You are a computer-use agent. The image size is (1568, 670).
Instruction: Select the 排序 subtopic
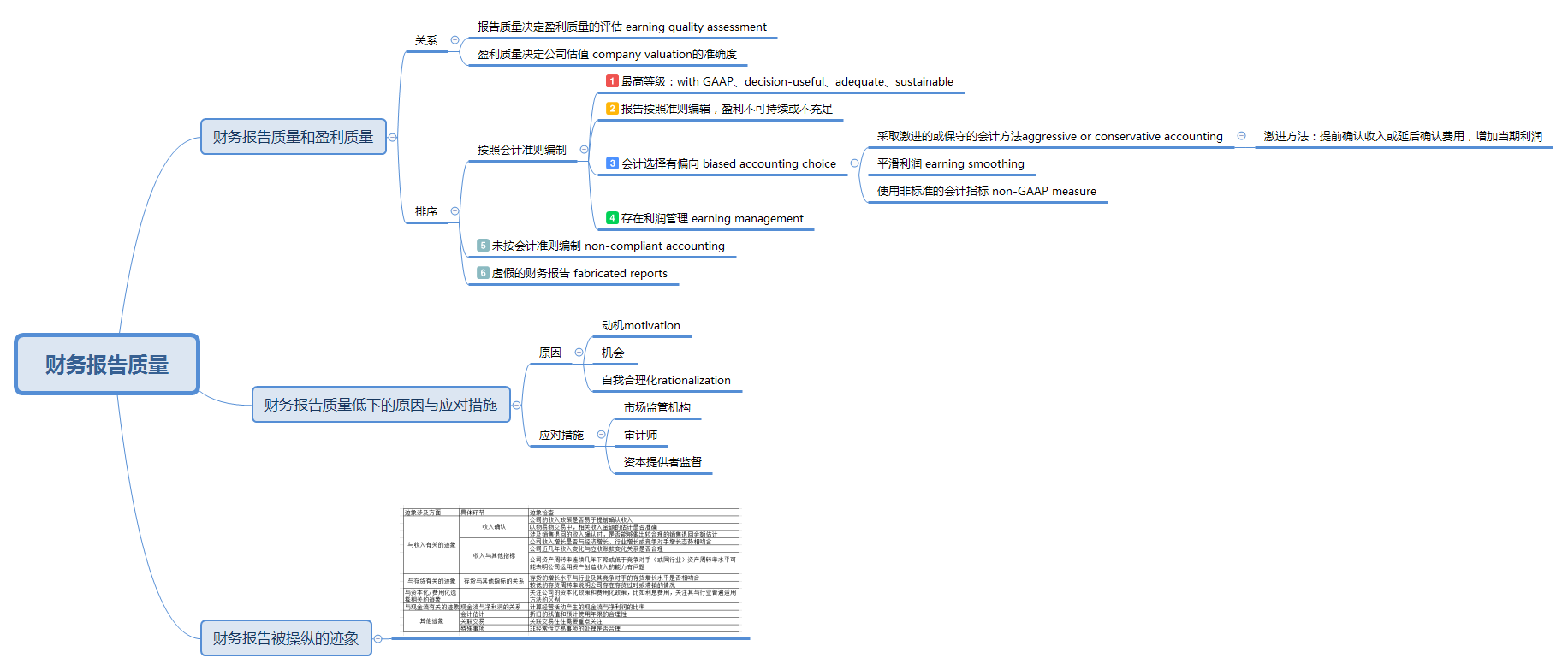point(426,211)
